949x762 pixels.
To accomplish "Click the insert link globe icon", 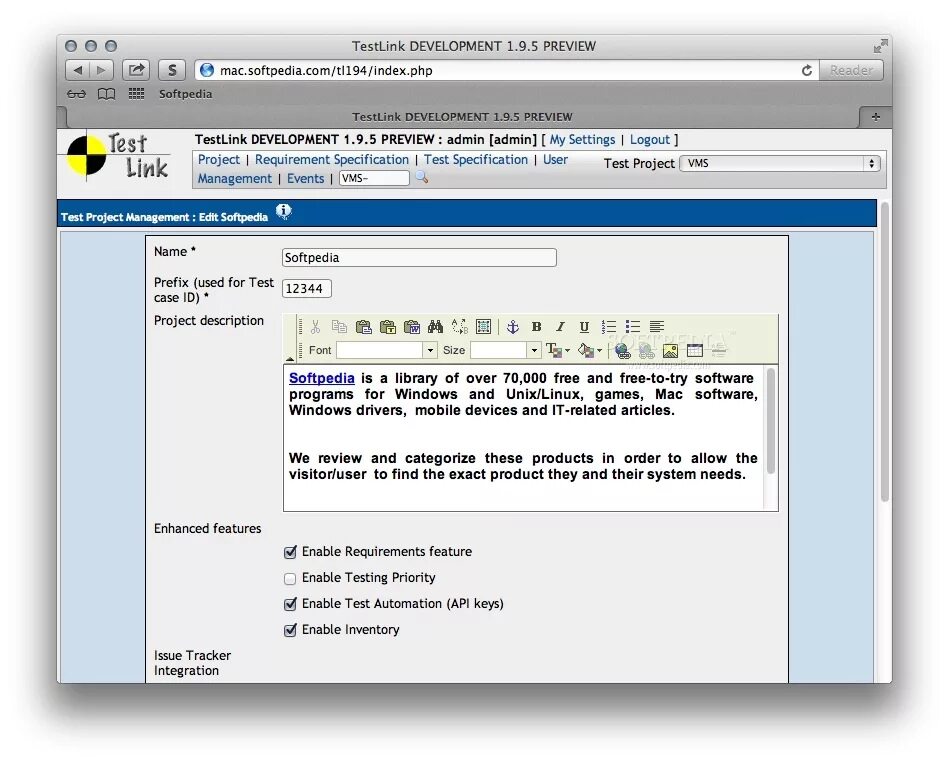I will click(x=622, y=350).
